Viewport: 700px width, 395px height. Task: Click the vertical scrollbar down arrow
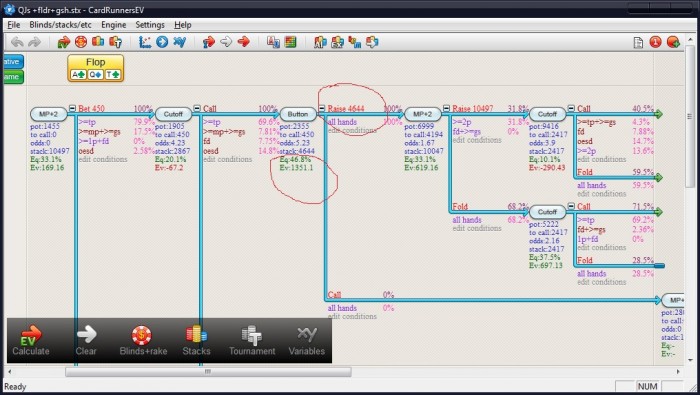point(690,360)
